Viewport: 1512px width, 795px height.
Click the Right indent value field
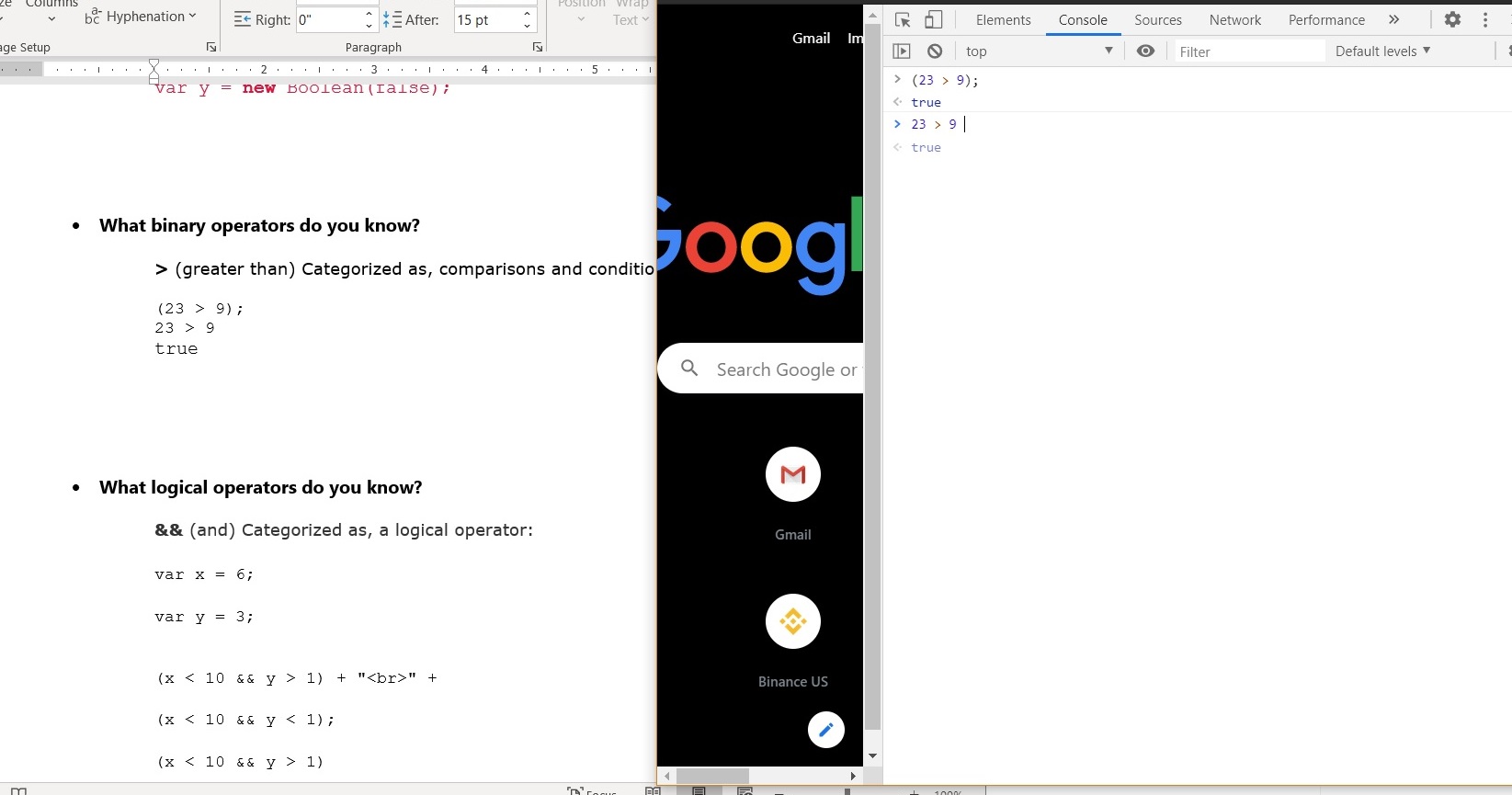point(329,19)
